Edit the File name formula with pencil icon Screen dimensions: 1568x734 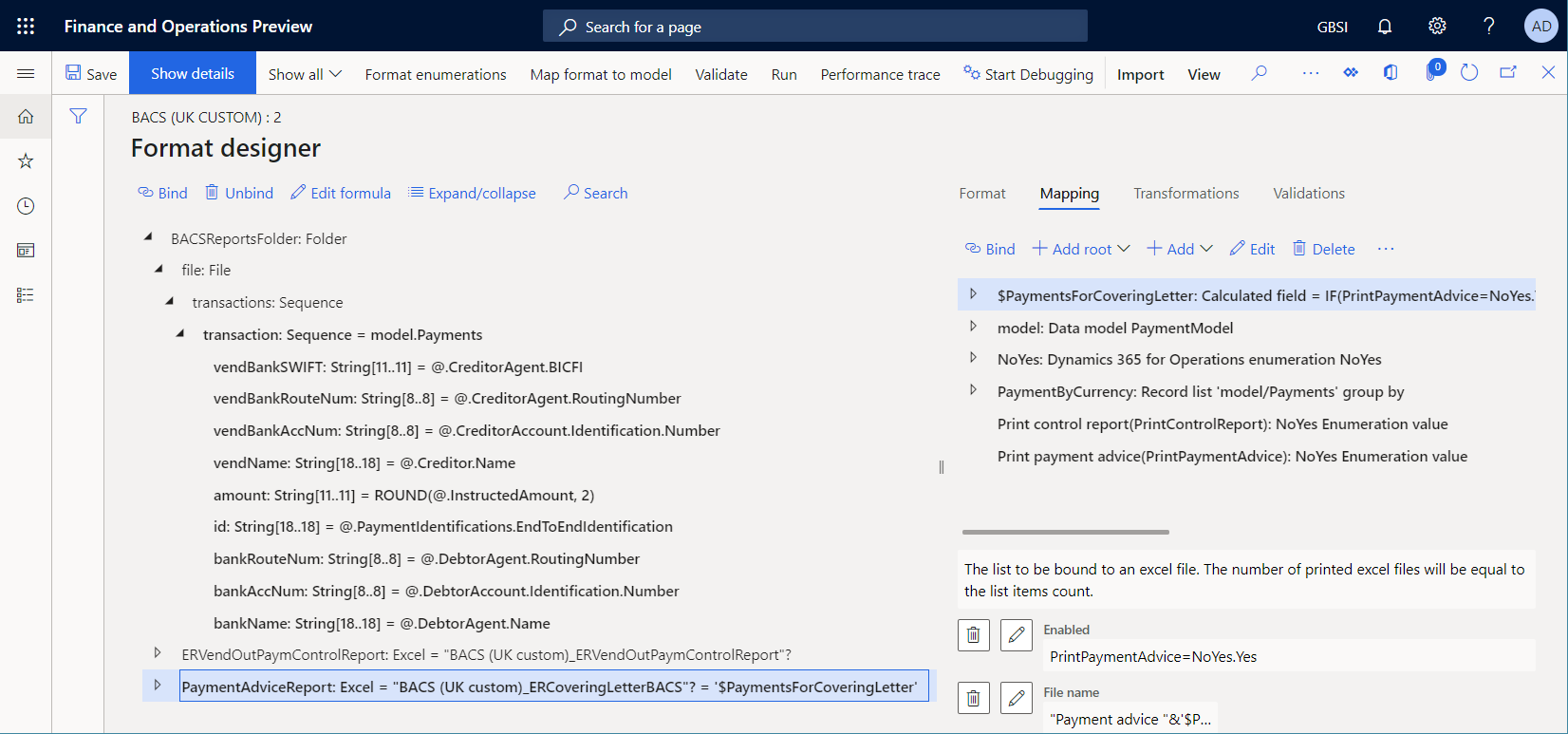pyautogui.click(x=1017, y=698)
